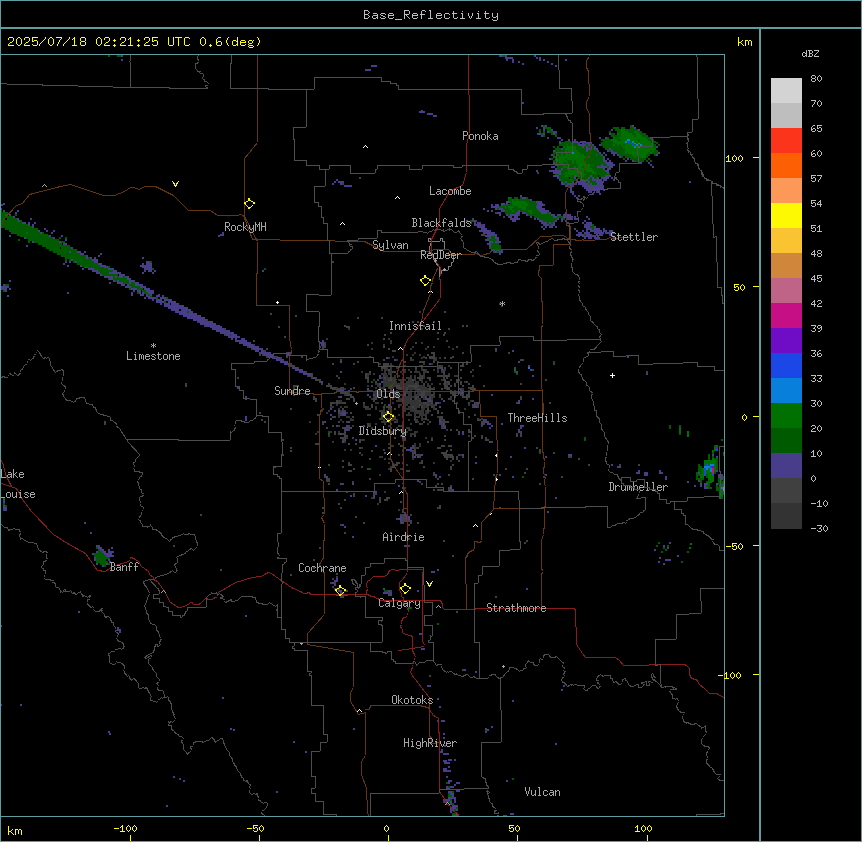
Task: Select the Sylvan label
Action: (x=390, y=245)
